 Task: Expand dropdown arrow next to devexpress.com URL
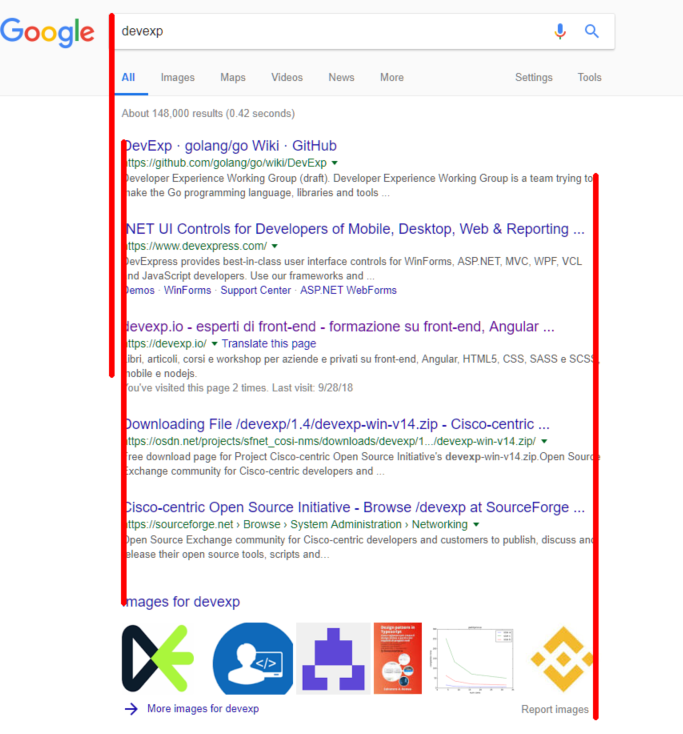(274, 246)
